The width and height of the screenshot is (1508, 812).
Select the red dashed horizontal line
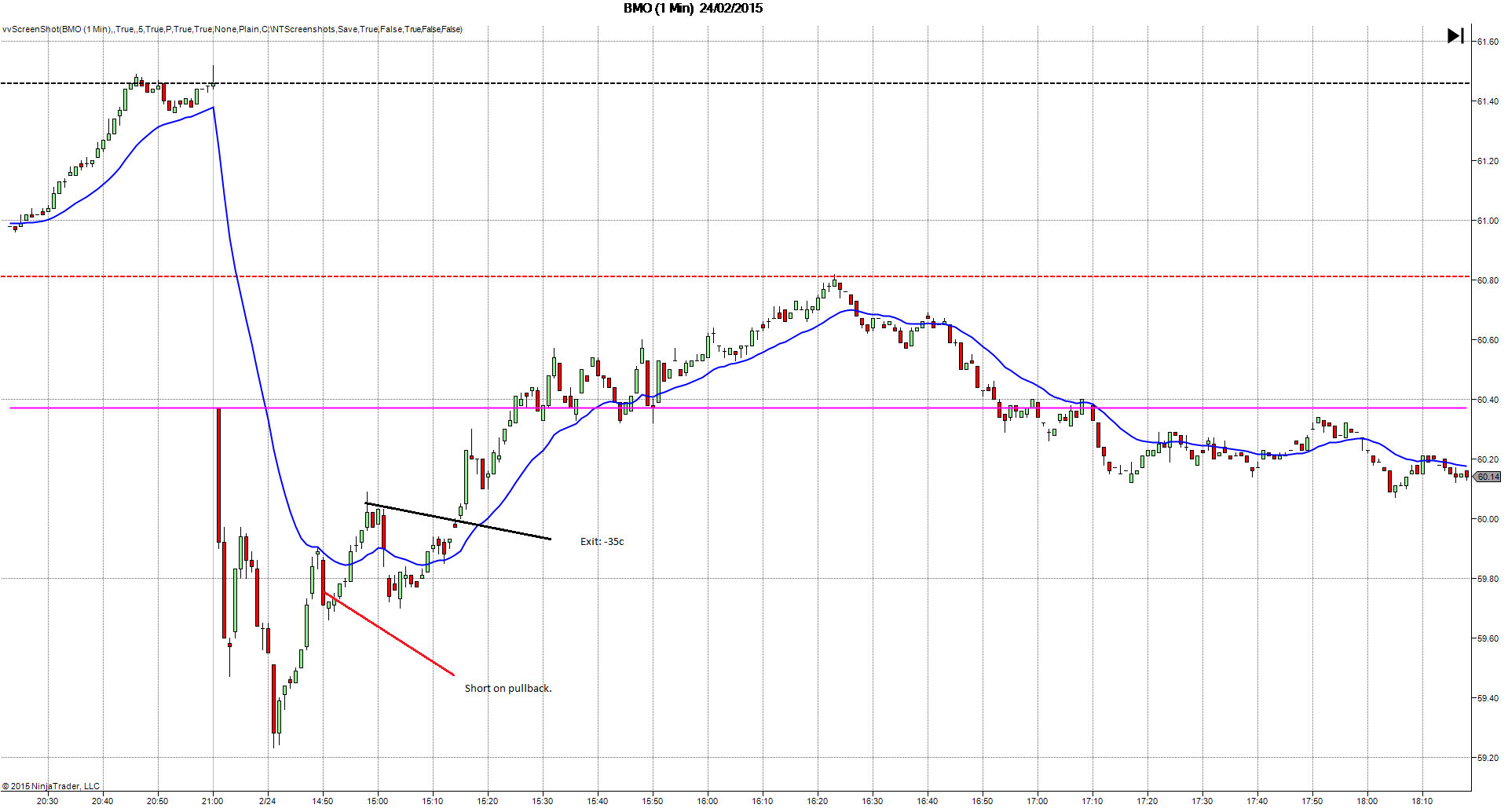point(735,276)
